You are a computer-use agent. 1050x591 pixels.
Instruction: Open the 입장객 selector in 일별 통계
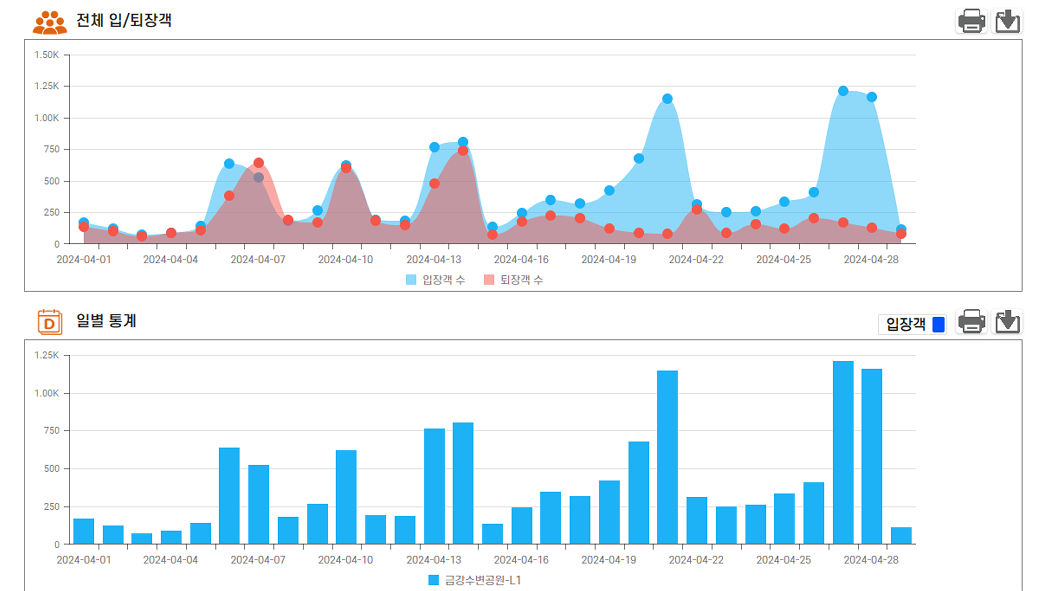904,324
